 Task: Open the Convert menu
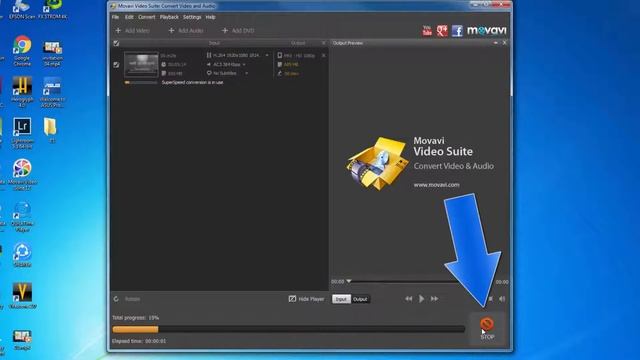[147, 17]
